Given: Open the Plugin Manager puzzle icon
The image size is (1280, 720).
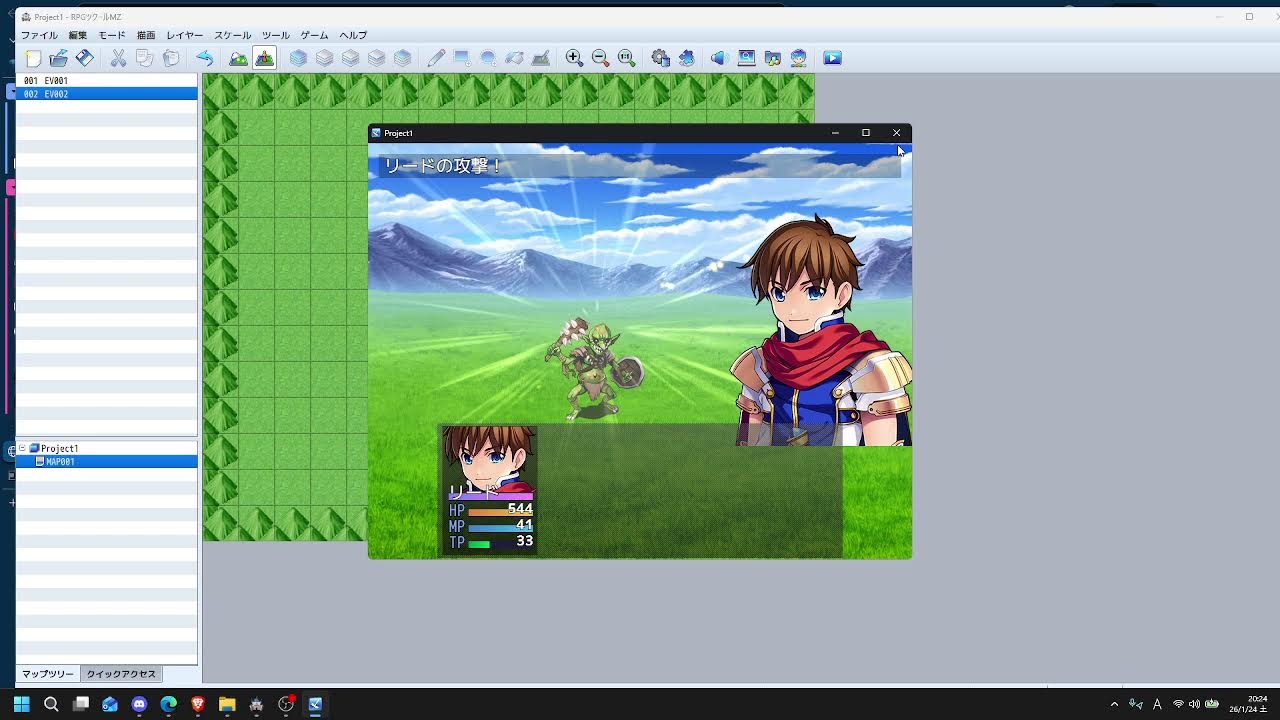Looking at the screenshot, I should click(x=686, y=58).
